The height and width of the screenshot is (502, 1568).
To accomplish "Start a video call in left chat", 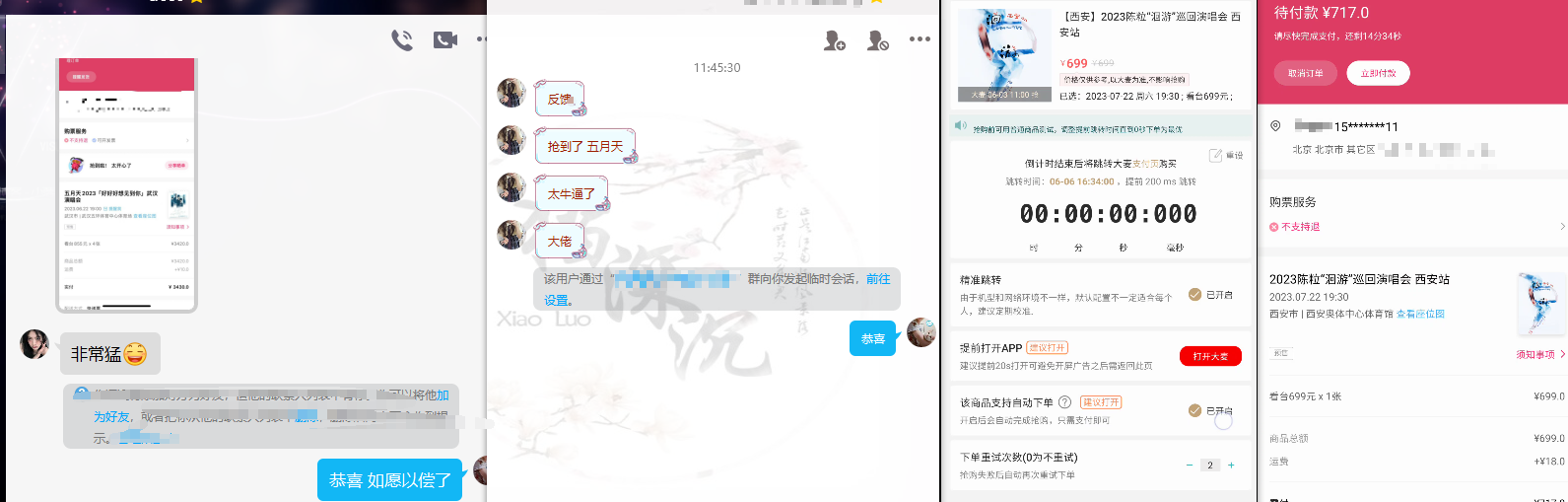I will [x=445, y=40].
